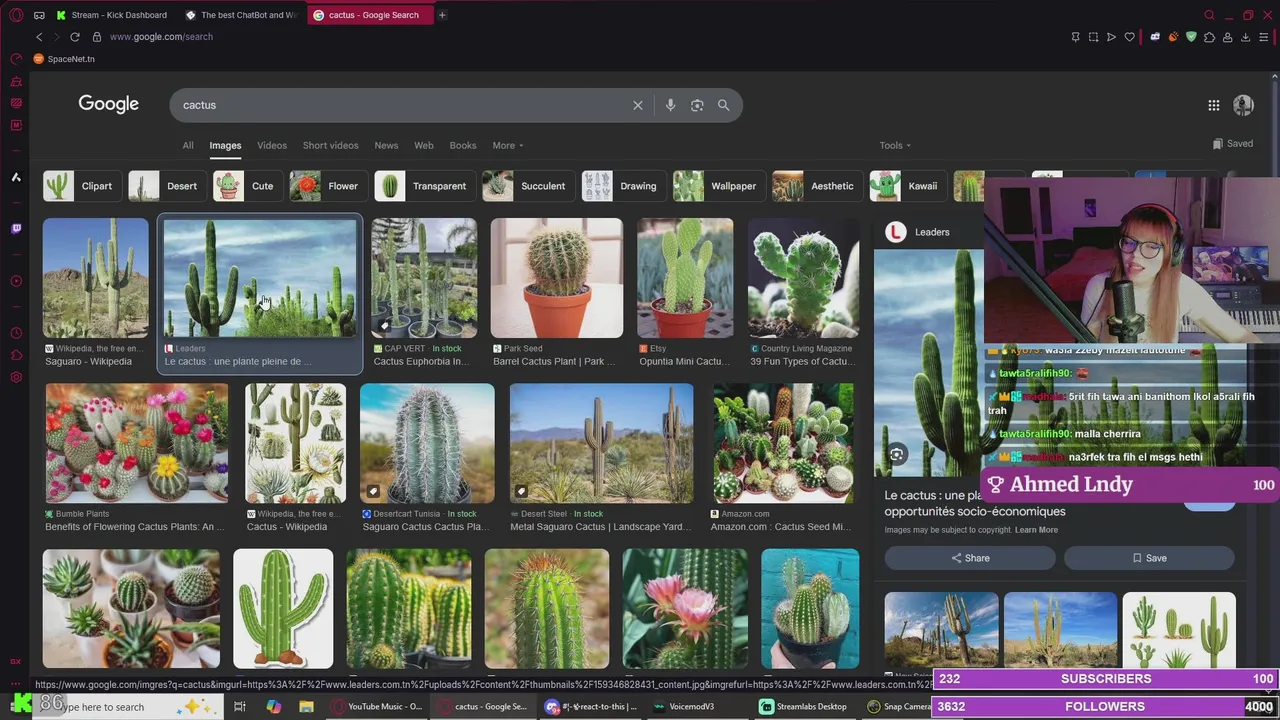Open settings gear in Opera sidebar

16,377
